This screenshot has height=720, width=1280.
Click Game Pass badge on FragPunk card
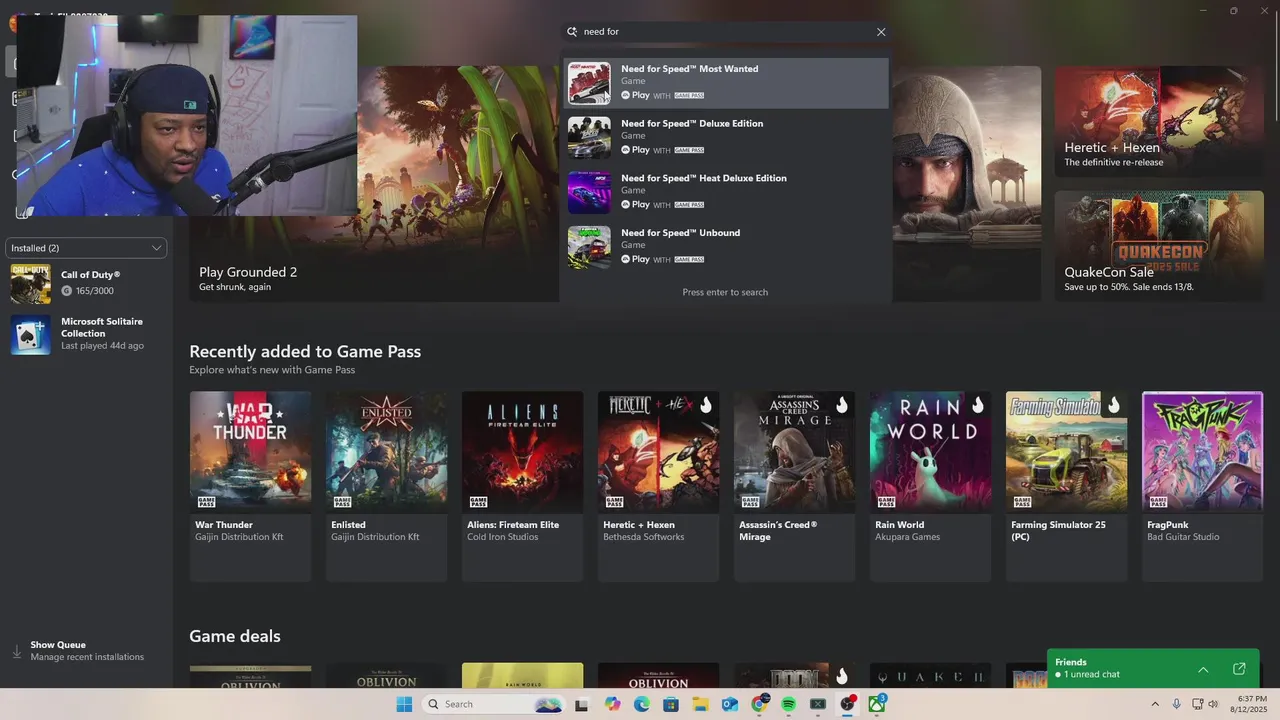pyautogui.click(x=1158, y=502)
